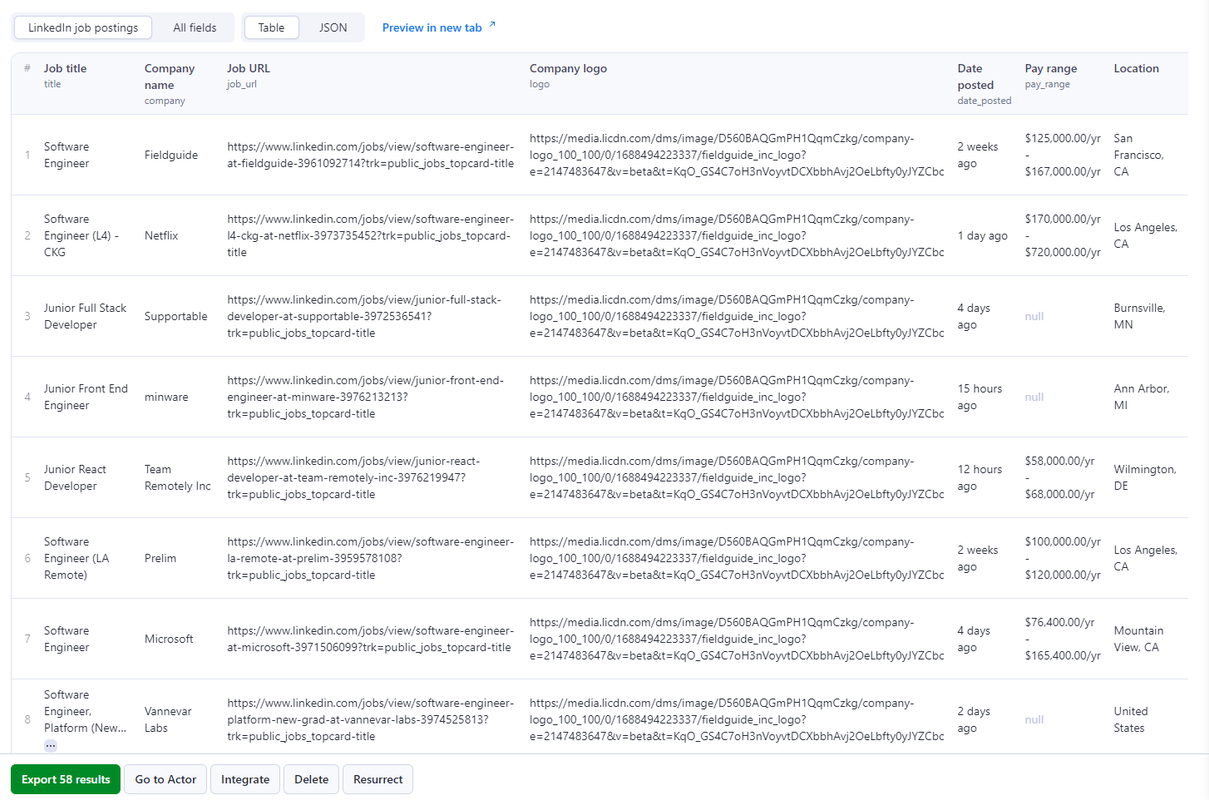This screenshot has width=1209, height=800.
Task: Click the Date posted column header
Action: pos(970,77)
